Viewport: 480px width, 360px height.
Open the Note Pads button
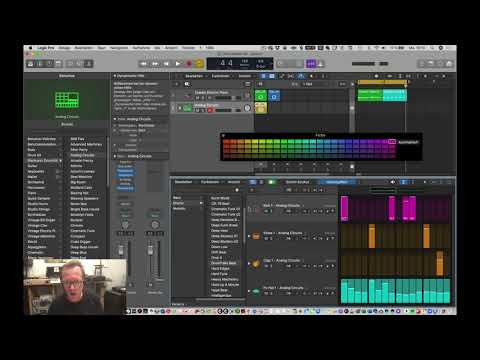(431, 63)
